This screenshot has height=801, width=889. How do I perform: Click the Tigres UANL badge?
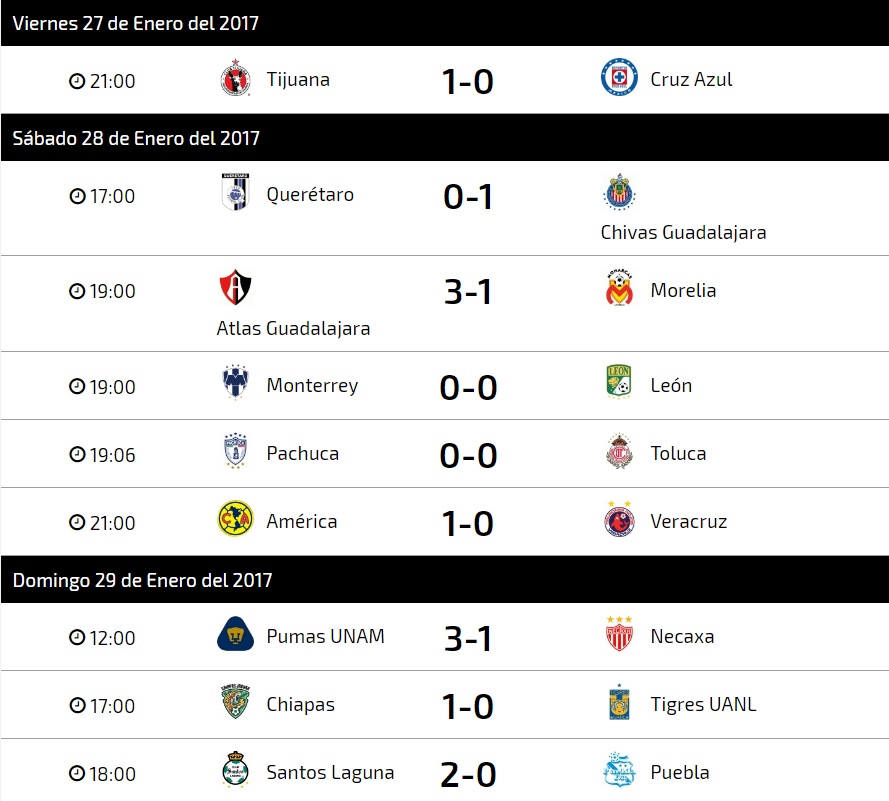[619, 702]
